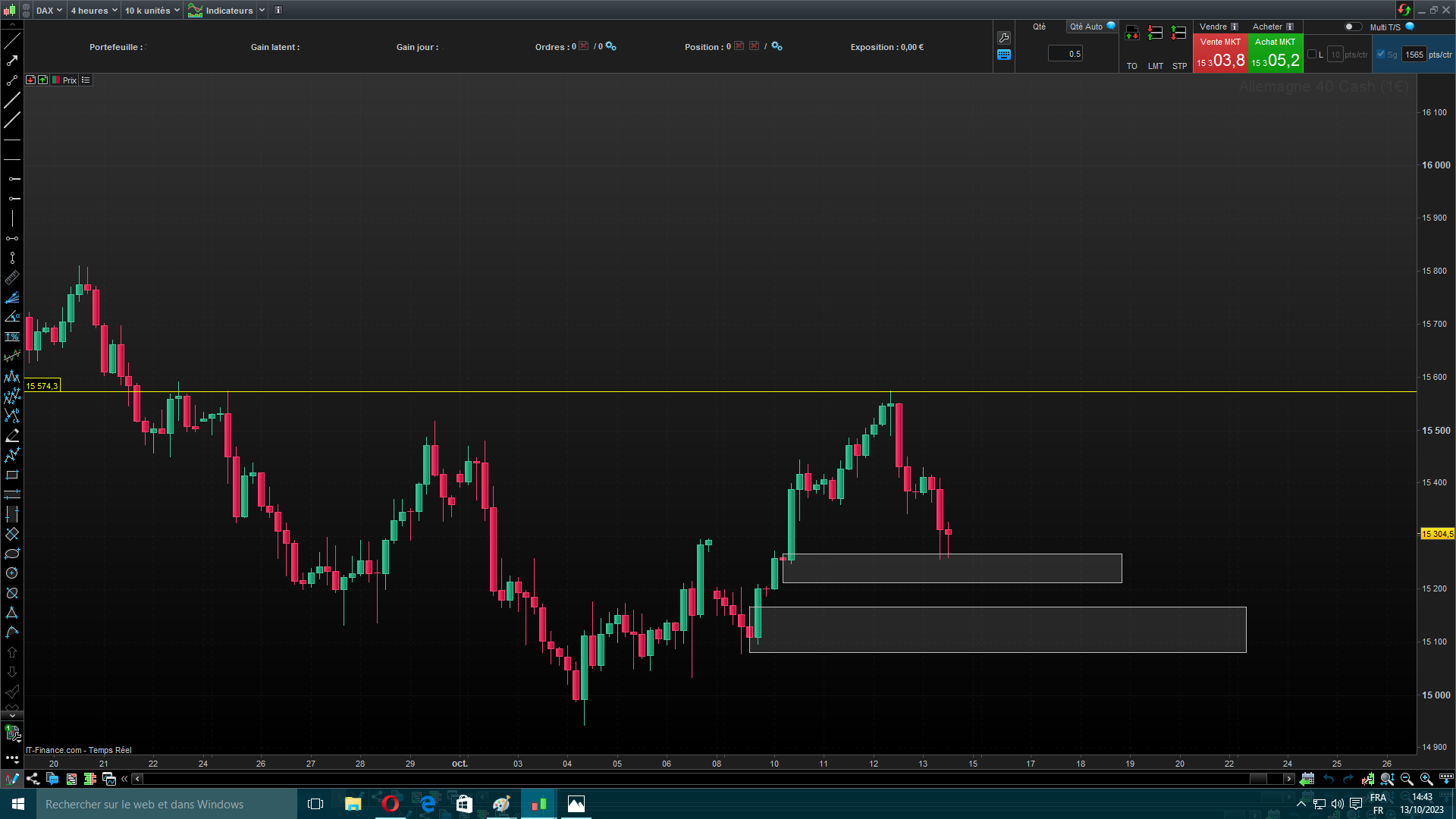Select the rectangle drawing tool
This screenshot has height=819, width=1456.
(x=12, y=475)
